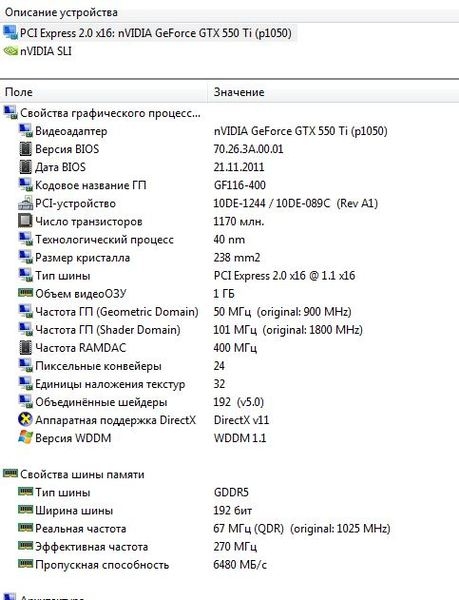This screenshot has width=459, height=600.
Task: Click the 400 МГц RAMDAC value
Action: tap(235, 348)
